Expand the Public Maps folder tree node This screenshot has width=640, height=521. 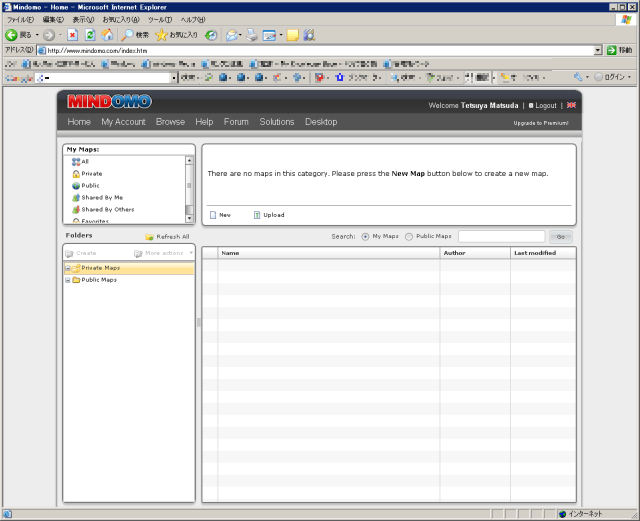click(67, 280)
